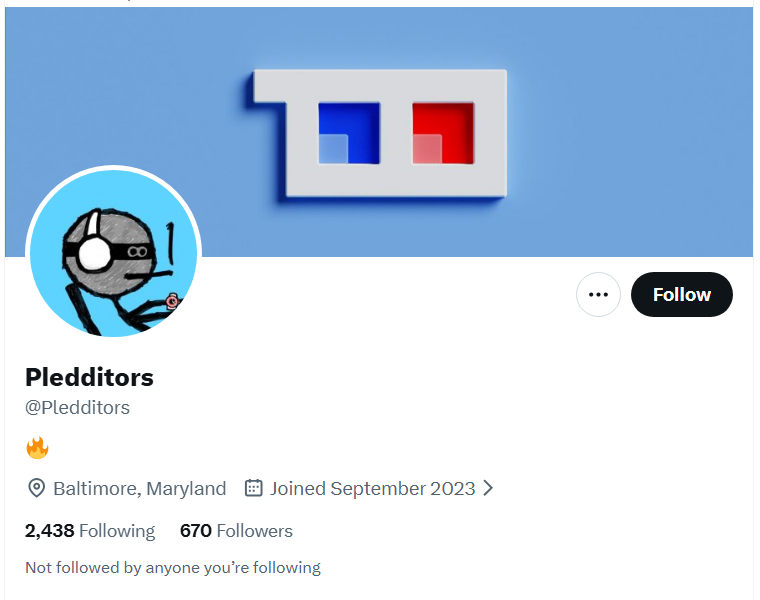Open the Joined September 2023 details
The image size is (760, 600).
tap(372, 488)
